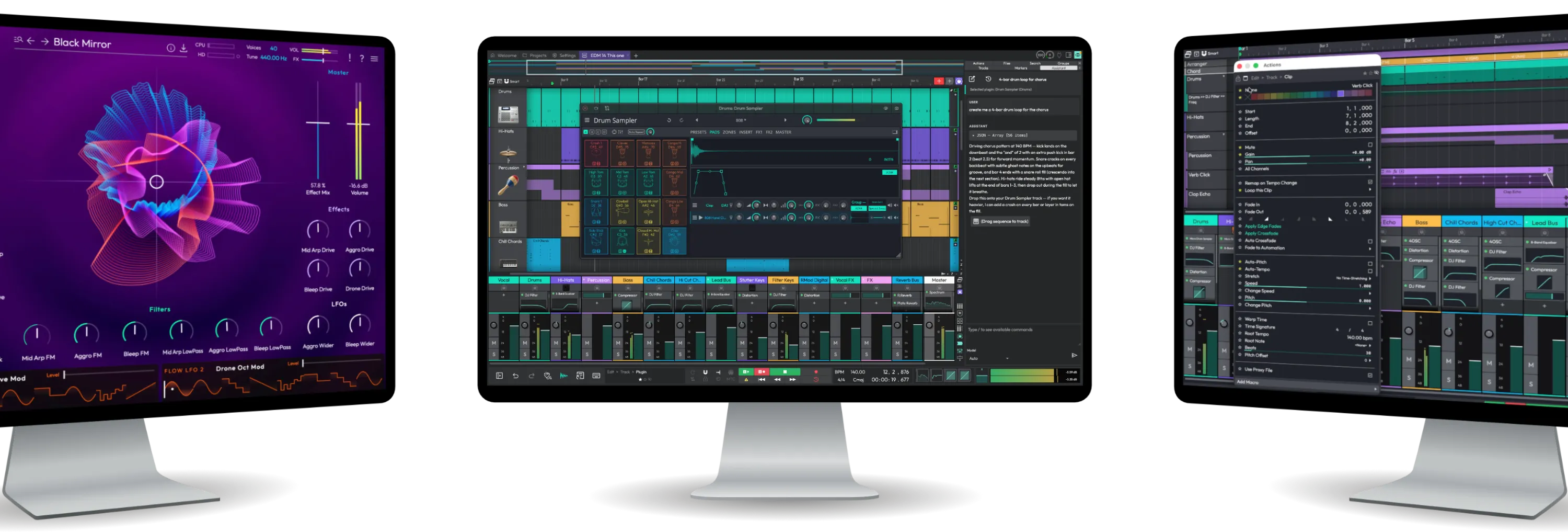Expand Loop this Clip submenu arrow

pos(1370,189)
